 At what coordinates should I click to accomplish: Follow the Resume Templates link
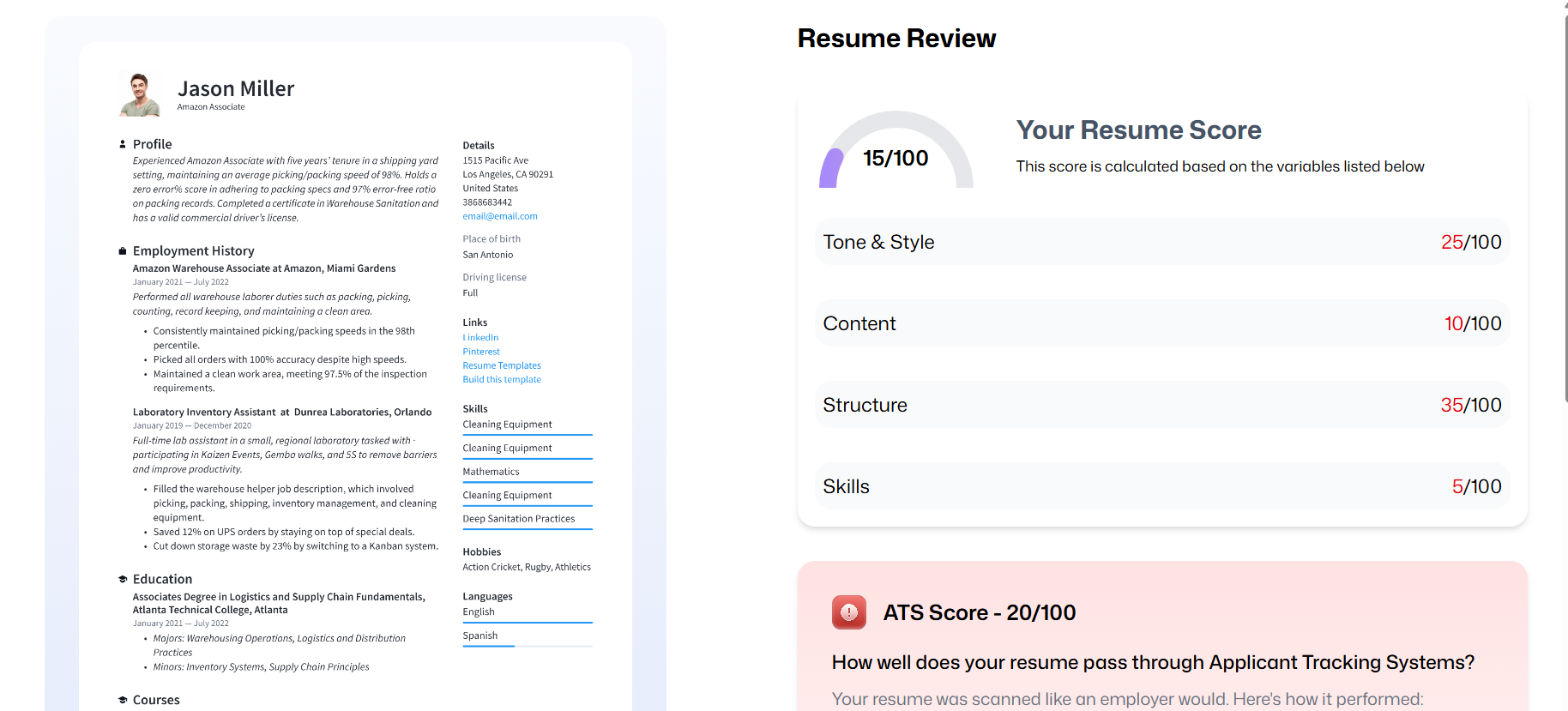coord(502,365)
